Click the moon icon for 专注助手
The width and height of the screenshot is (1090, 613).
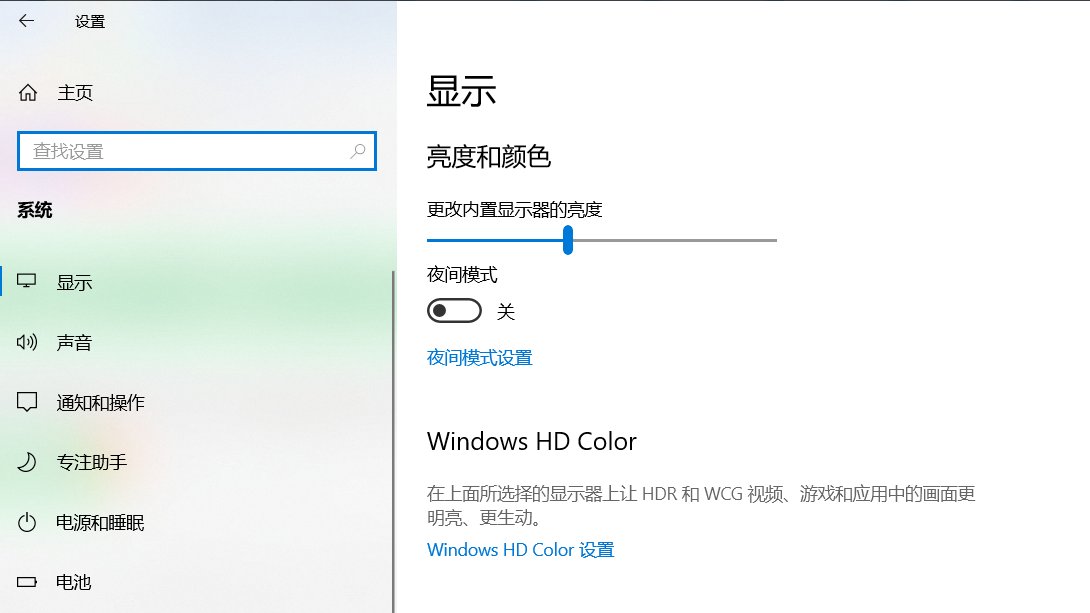point(26,462)
